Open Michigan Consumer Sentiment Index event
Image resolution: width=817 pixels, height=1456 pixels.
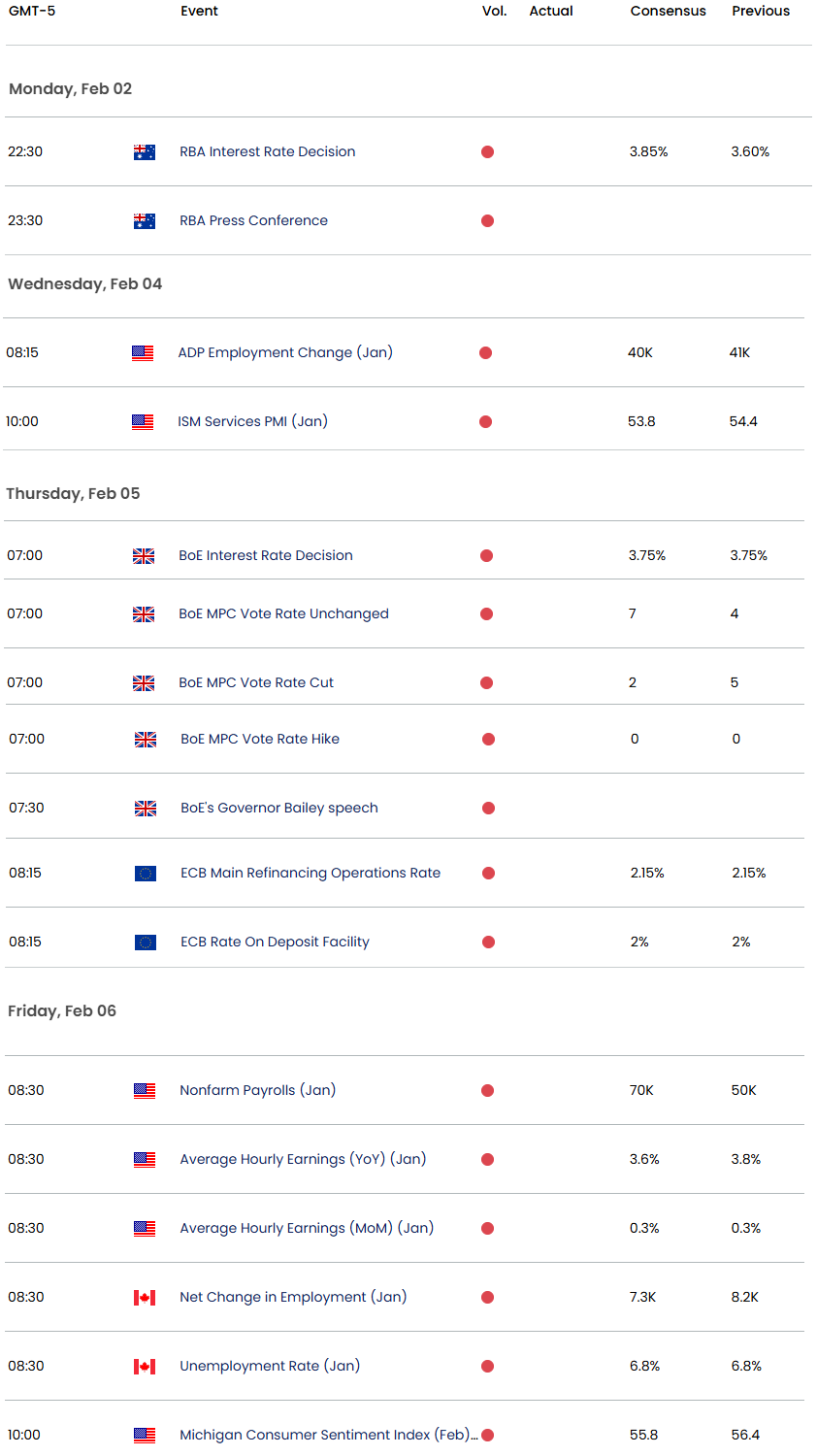click(x=329, y=1435)
